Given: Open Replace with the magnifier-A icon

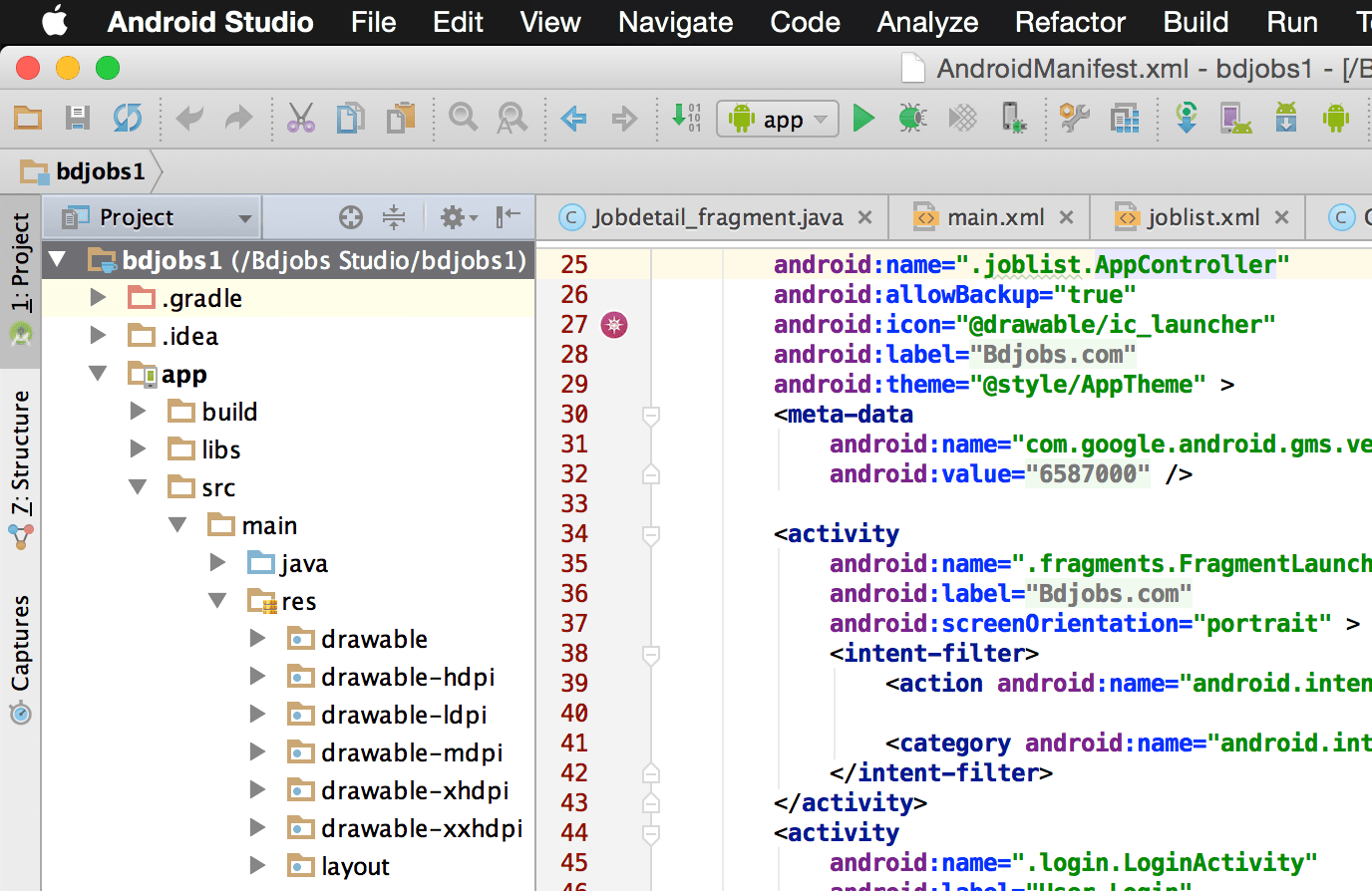Looking at the screenshot, I should 513,119.
